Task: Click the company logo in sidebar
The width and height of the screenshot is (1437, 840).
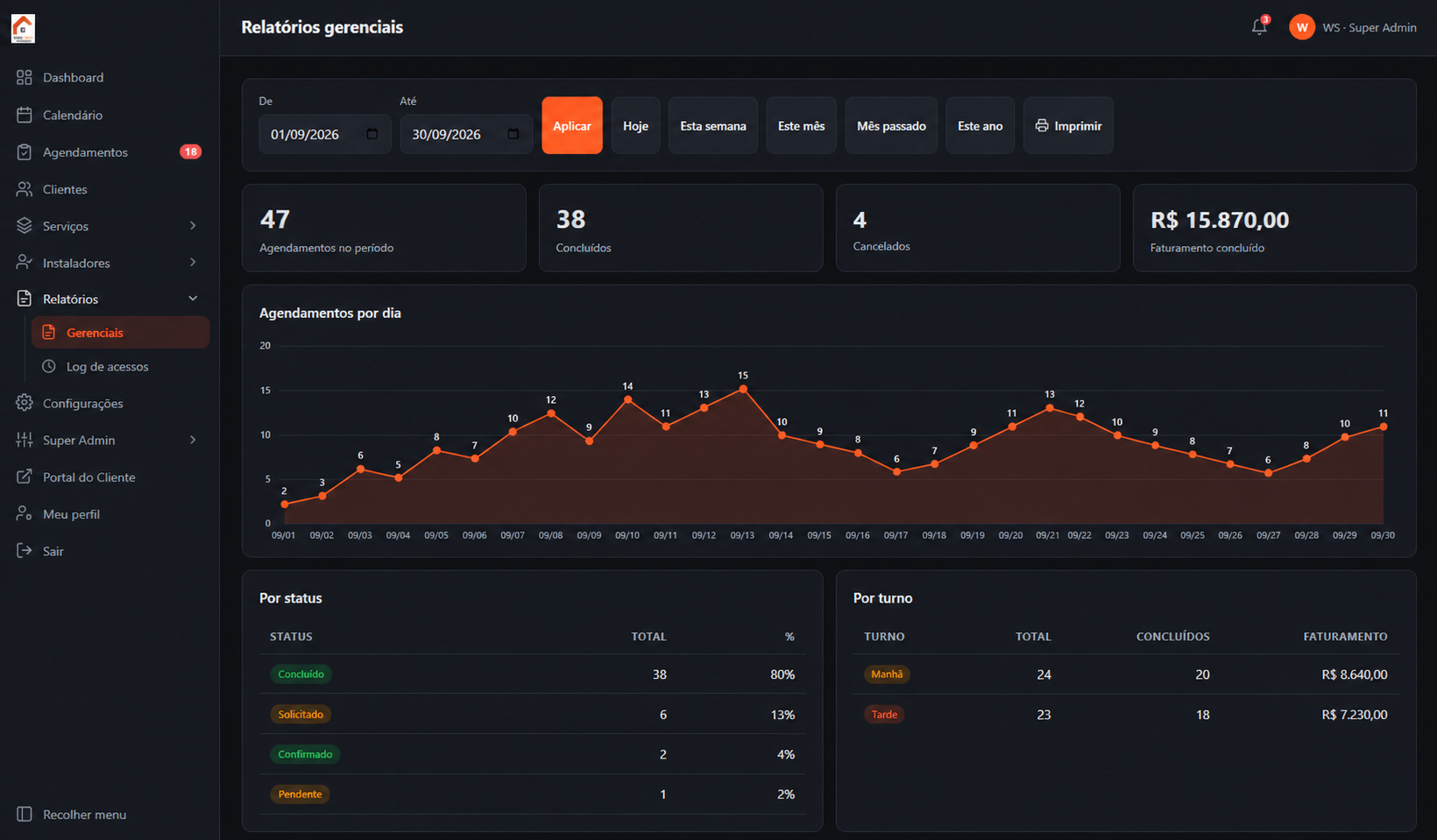Action: pos(23,28)
